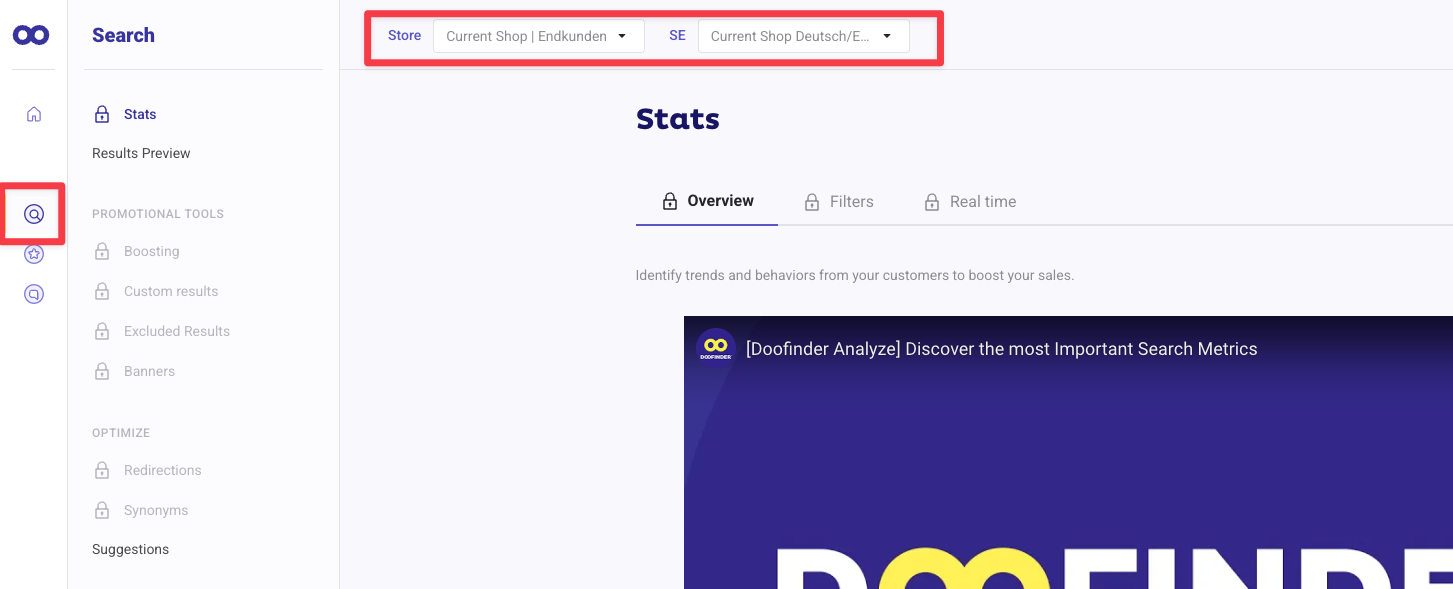Screen dimensions: 1453x589
Task: Switch to the Filters tab
Action: tap(838, 201)
